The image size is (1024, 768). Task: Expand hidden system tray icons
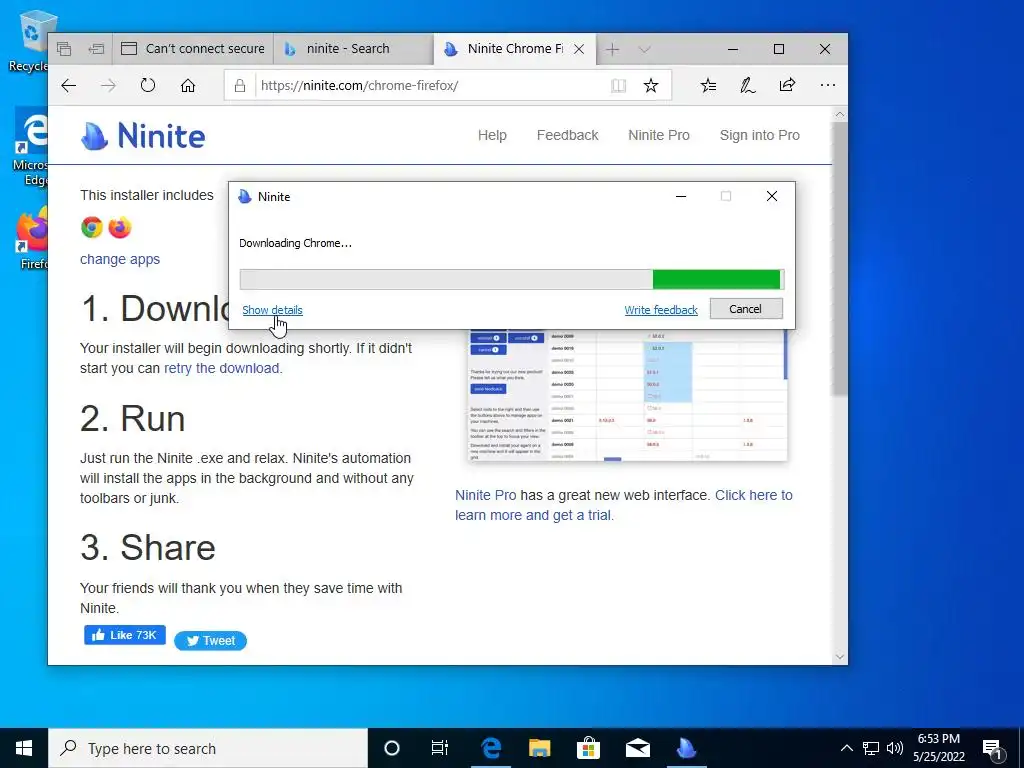pos(846,748)
